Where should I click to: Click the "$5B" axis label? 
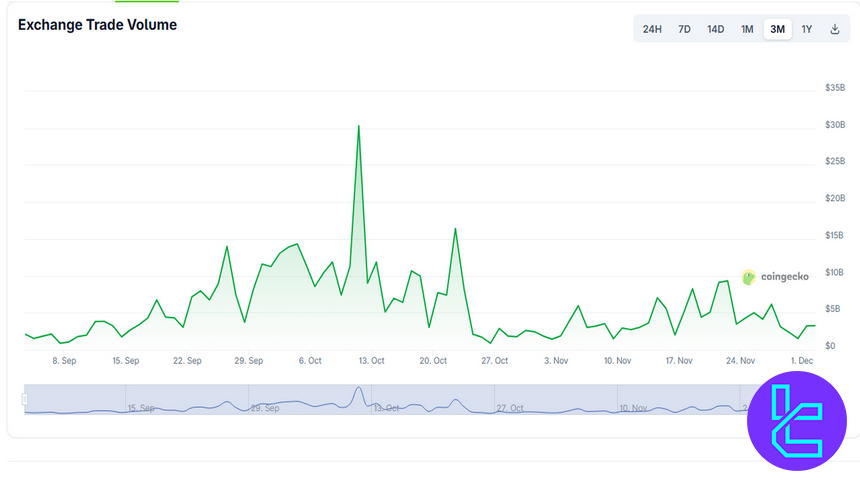tap(833, 309)
